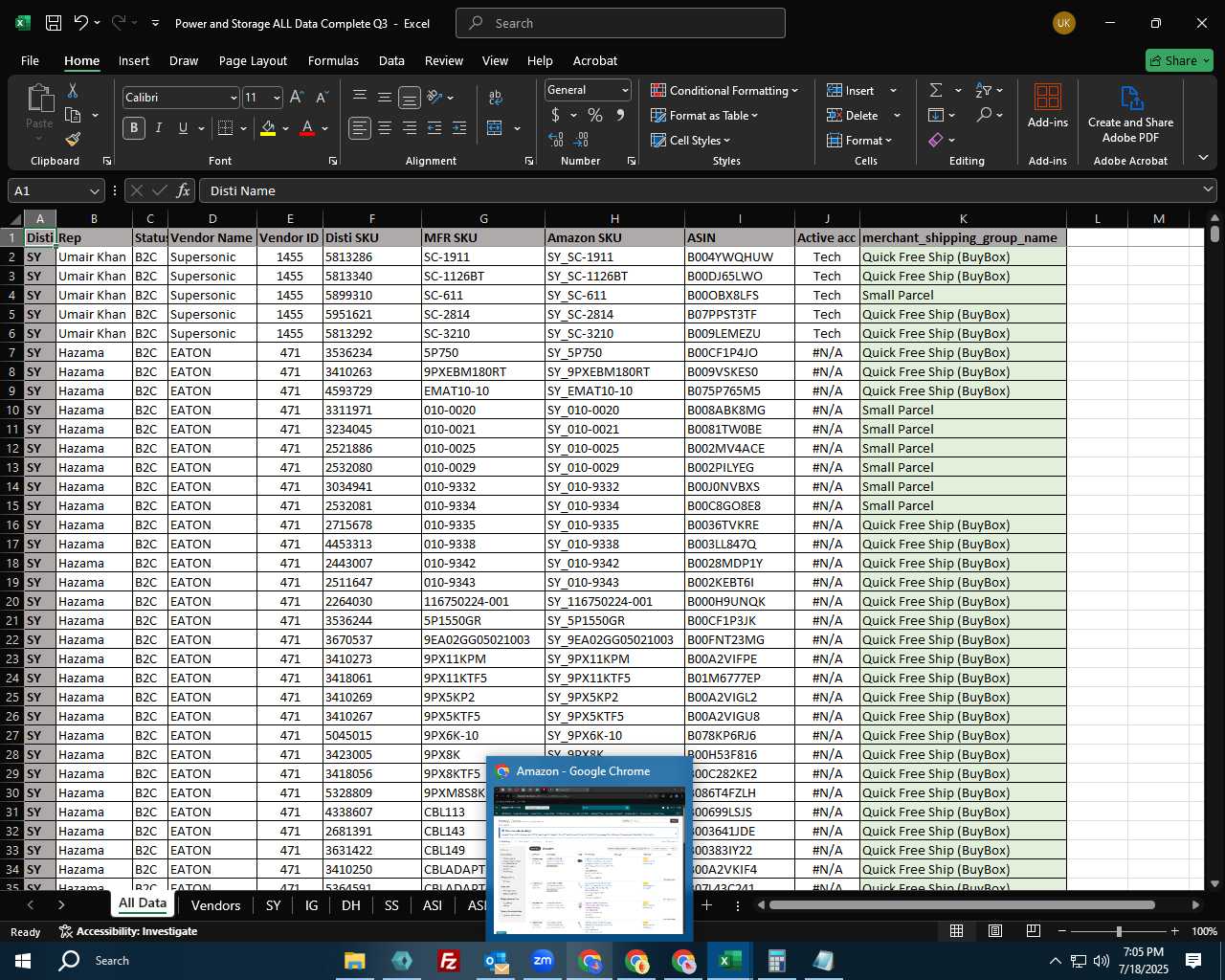1225x980 pixels.
Task: Toggle Wrap Text
Action: pyautogui.click(x=496, y=97)
